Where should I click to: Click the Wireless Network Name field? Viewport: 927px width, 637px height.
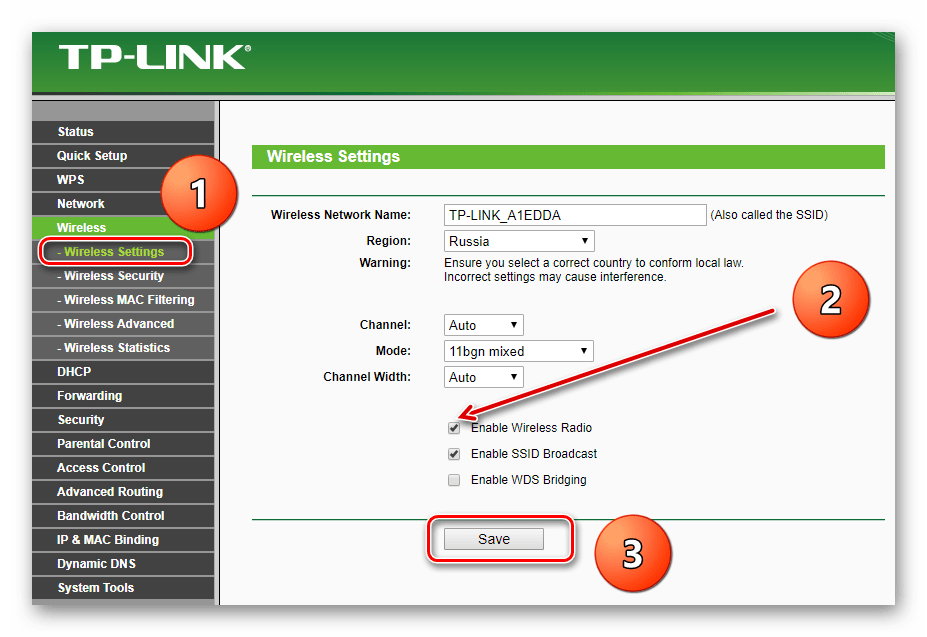575,215
